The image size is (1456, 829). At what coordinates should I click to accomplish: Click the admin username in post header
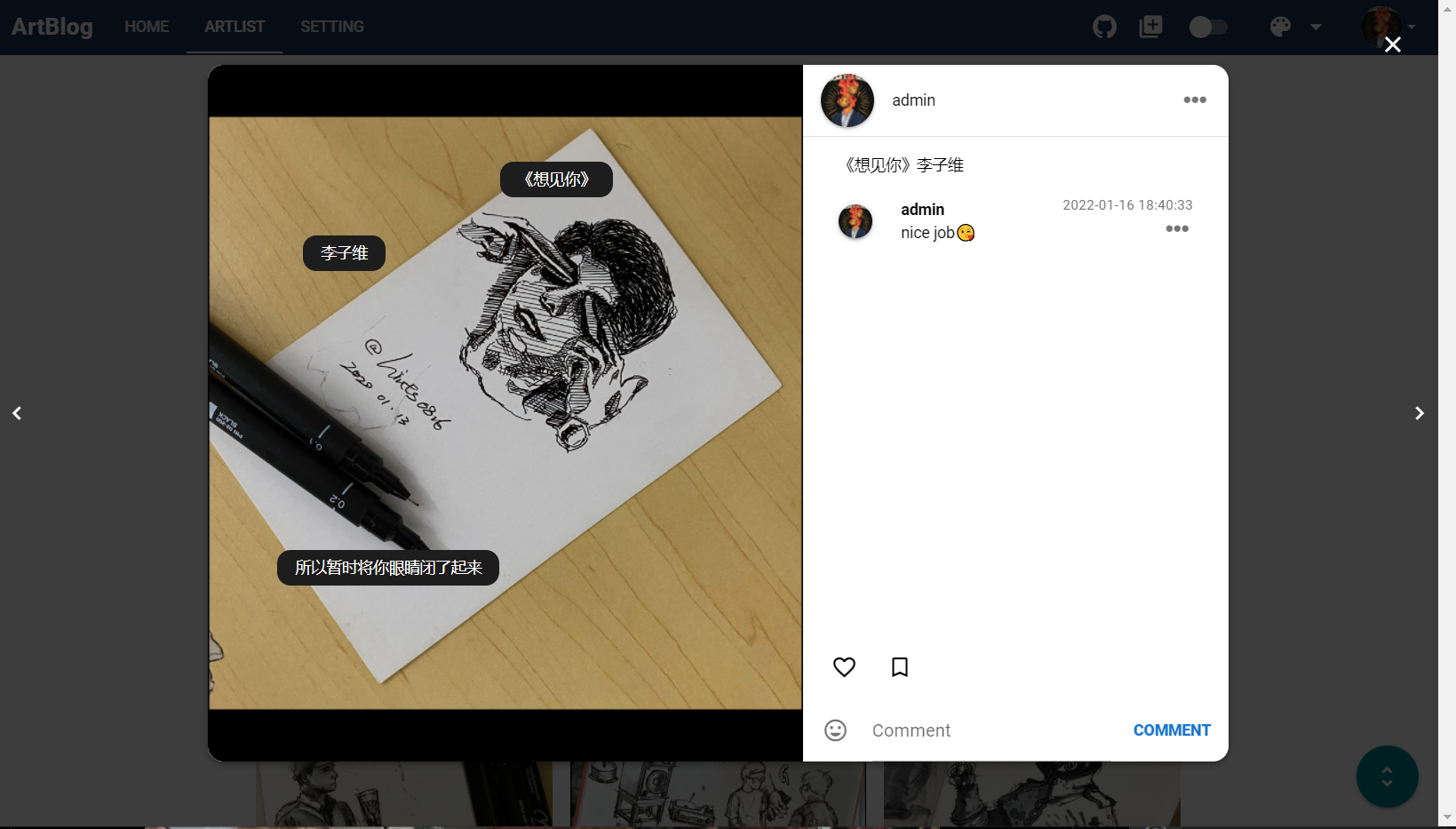coord(913,100)
